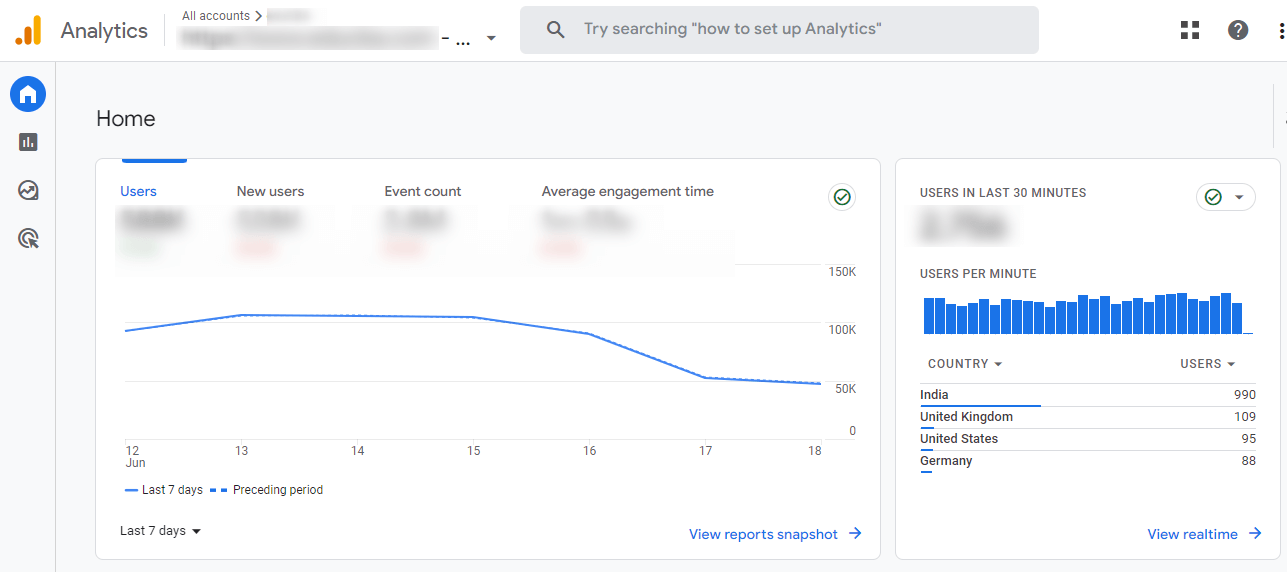Viewport: 1287px width, 572px height.
Task: Click the search magnifier icon
Action: (x=556, y=30)
